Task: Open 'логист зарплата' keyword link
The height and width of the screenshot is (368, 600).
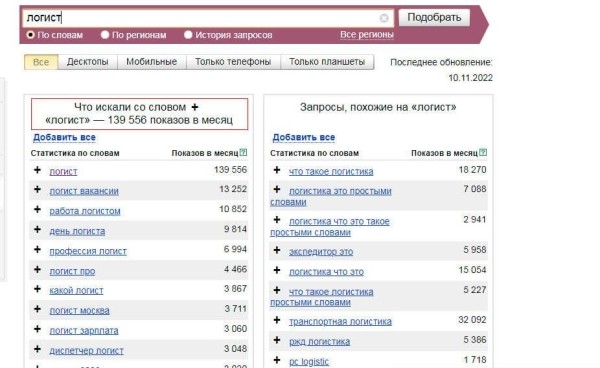Action: [84, 331]
